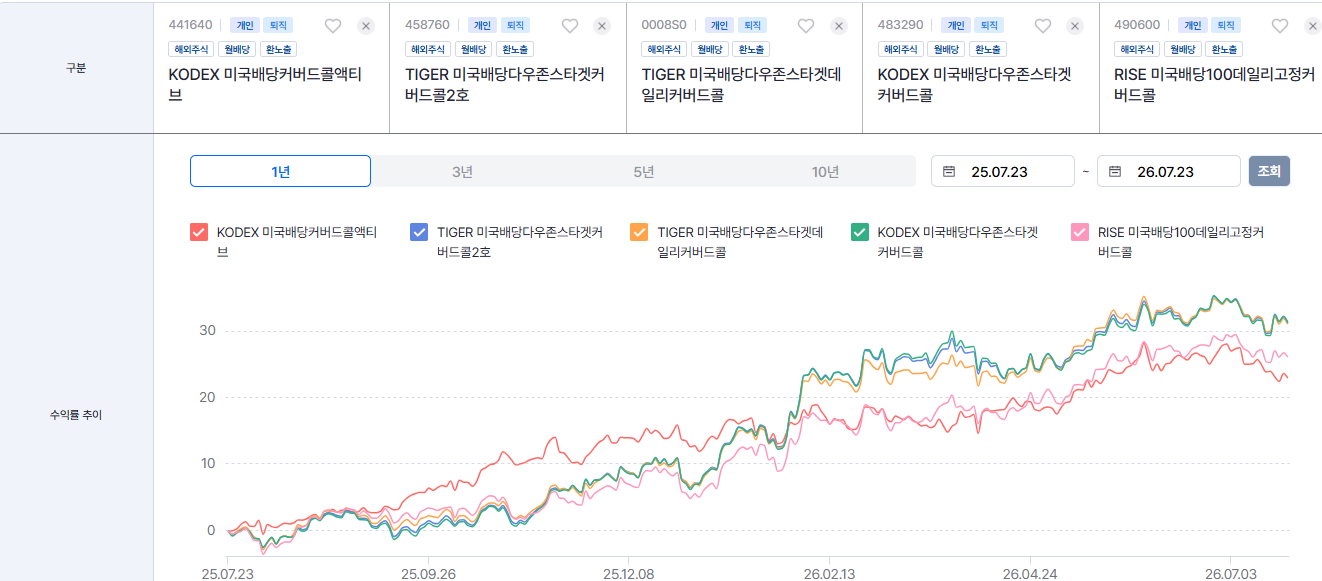This screenshot has height=581, width=1322.
Task: Click x-axis date label 25.12.08
Action: tap(628, 574)
